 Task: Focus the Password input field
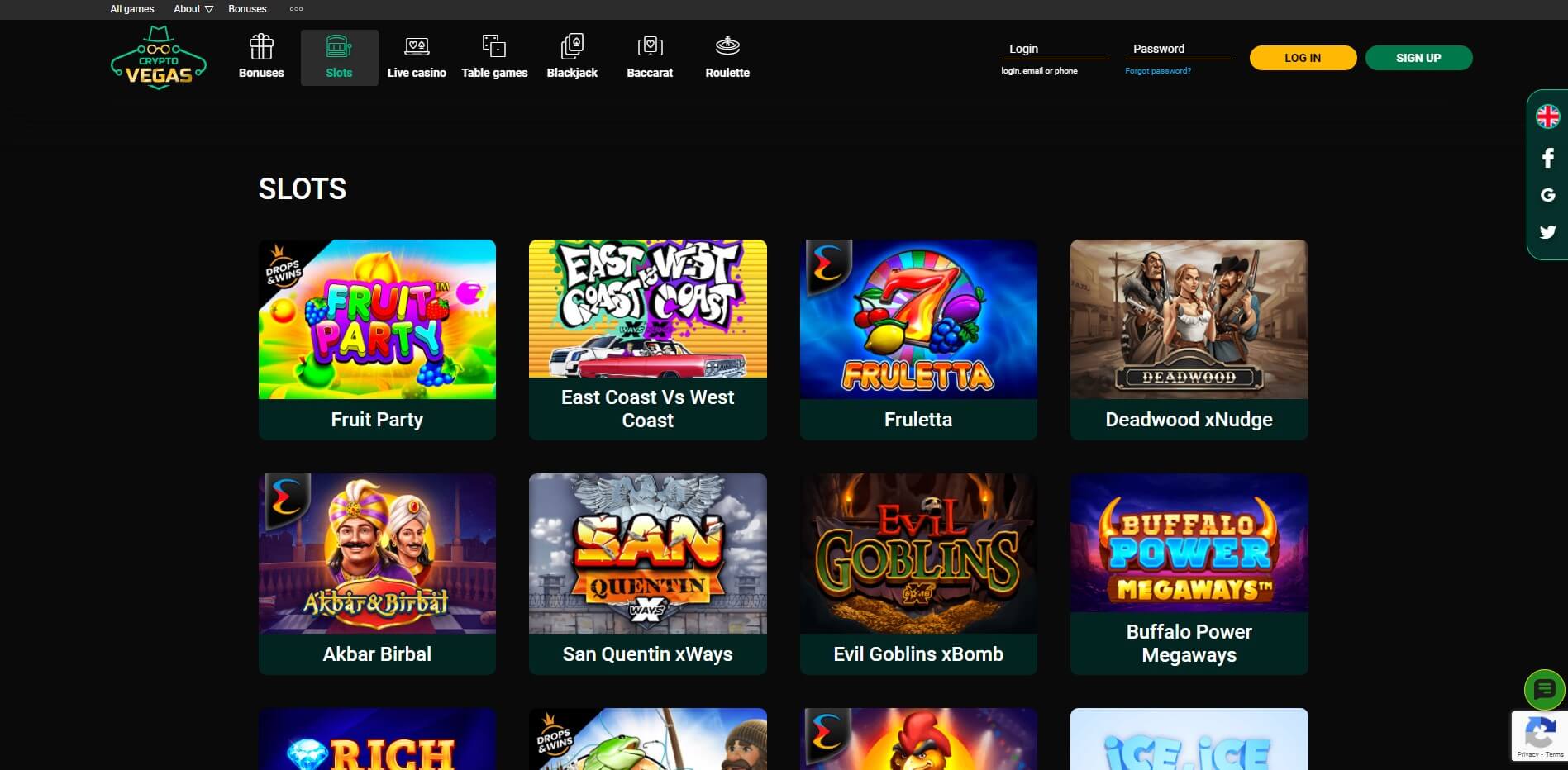pyautogui.click(x=1179, y=50)
